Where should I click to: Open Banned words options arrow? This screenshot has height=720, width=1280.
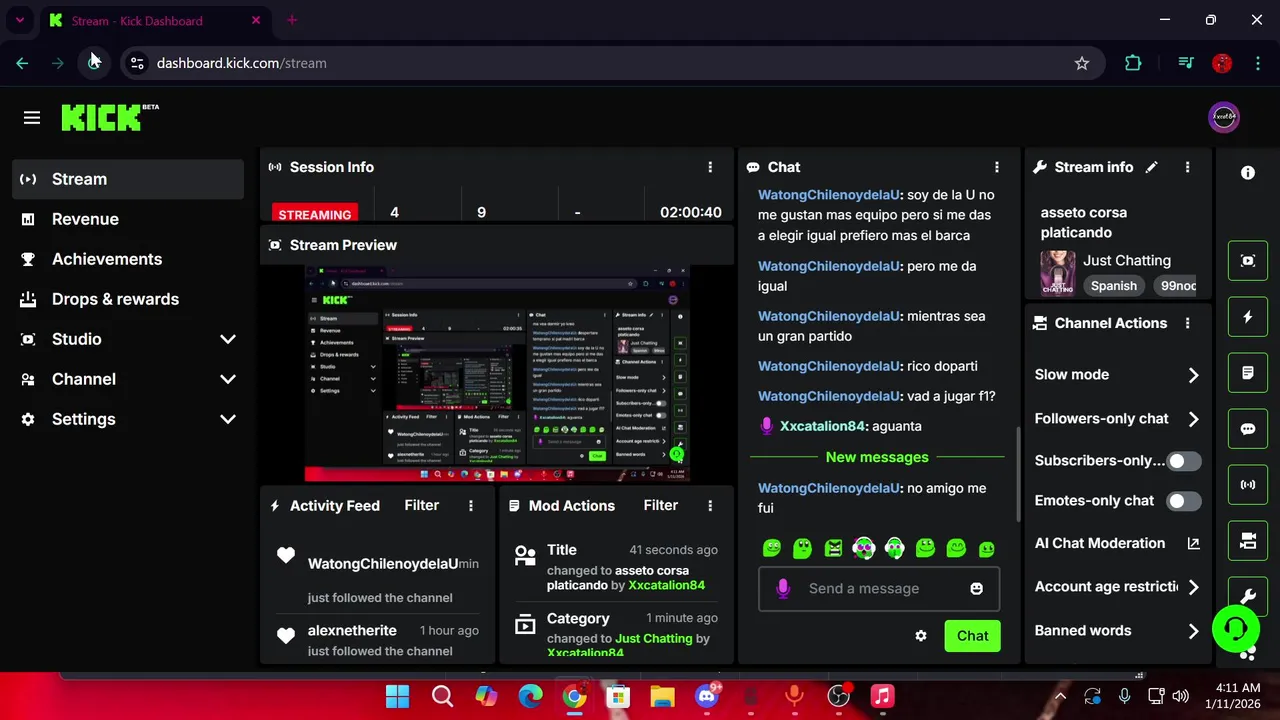pos(1193,631)
